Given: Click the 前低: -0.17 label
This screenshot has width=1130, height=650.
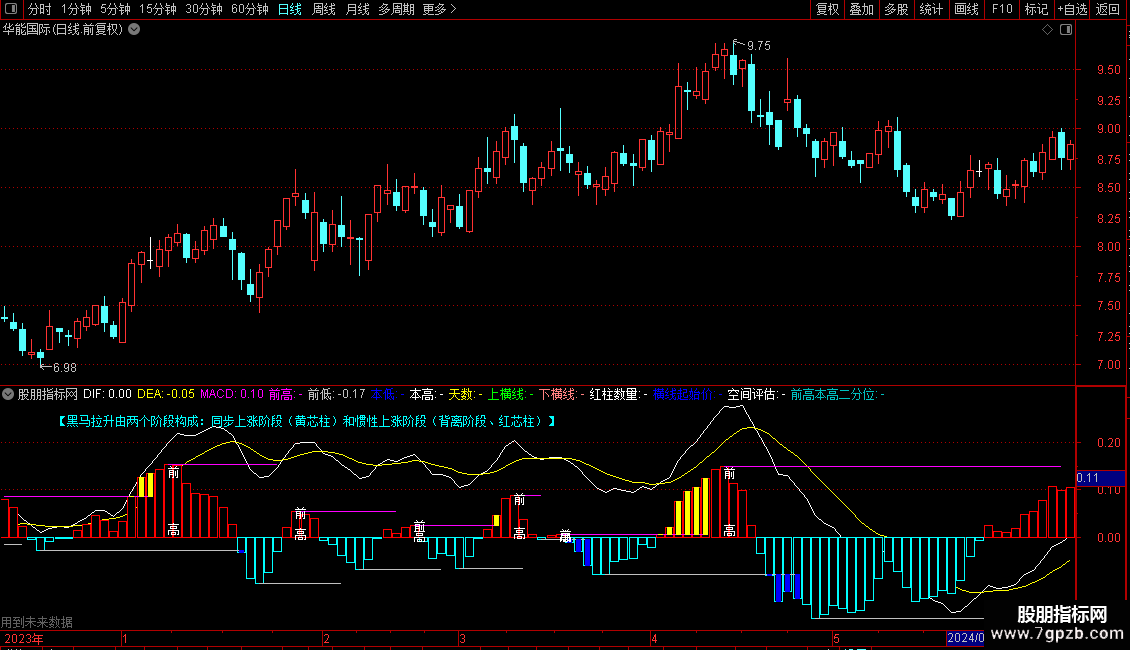Looking at the screenshot, I should 337,394.
